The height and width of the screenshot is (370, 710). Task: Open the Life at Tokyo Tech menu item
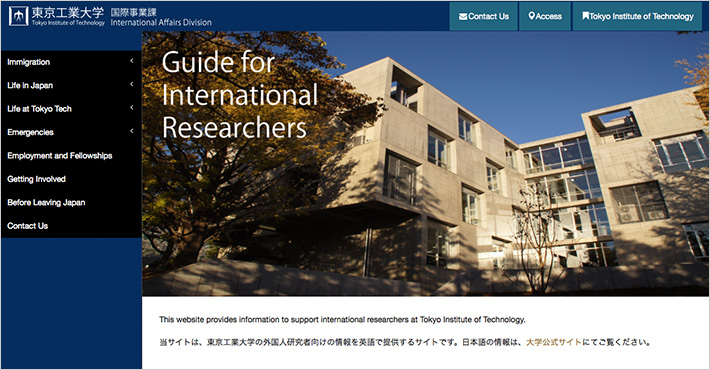[71, 109]
